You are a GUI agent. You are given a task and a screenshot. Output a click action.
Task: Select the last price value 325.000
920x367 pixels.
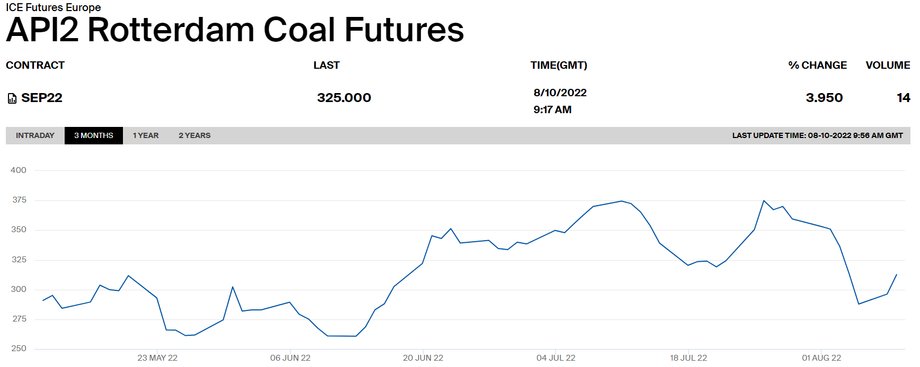[x=344, y=98]
